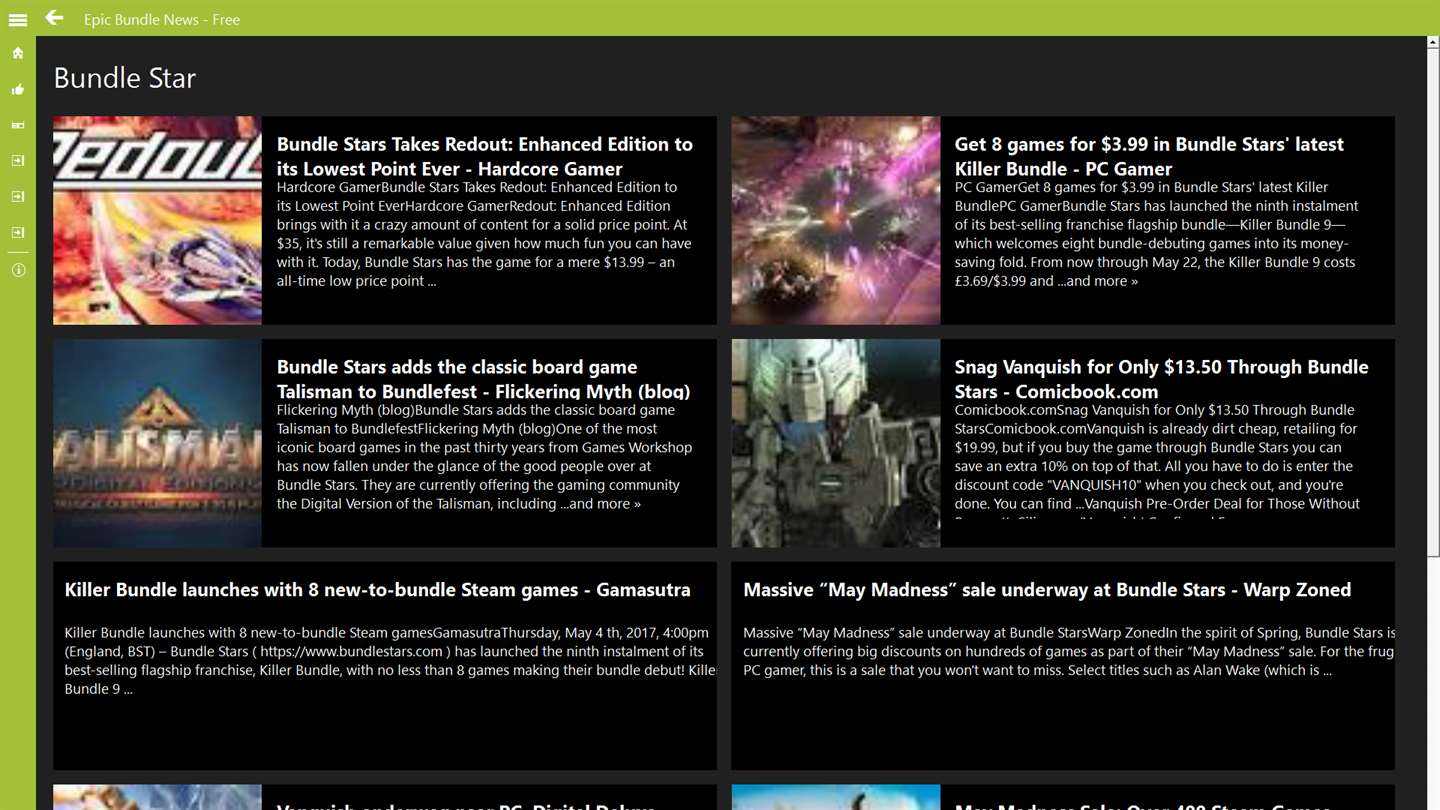Click the Gamasutra article body text
The width and height of the screenshot is (1440, 810).
point(390,660)
